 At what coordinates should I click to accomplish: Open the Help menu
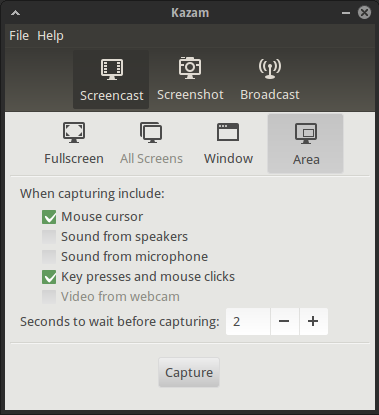pos(50,36)
